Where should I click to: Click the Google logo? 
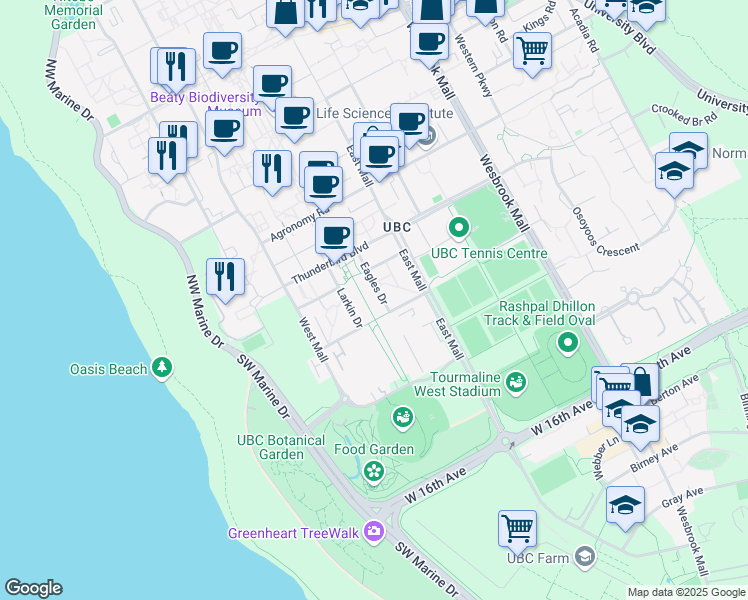pos(34,588)
